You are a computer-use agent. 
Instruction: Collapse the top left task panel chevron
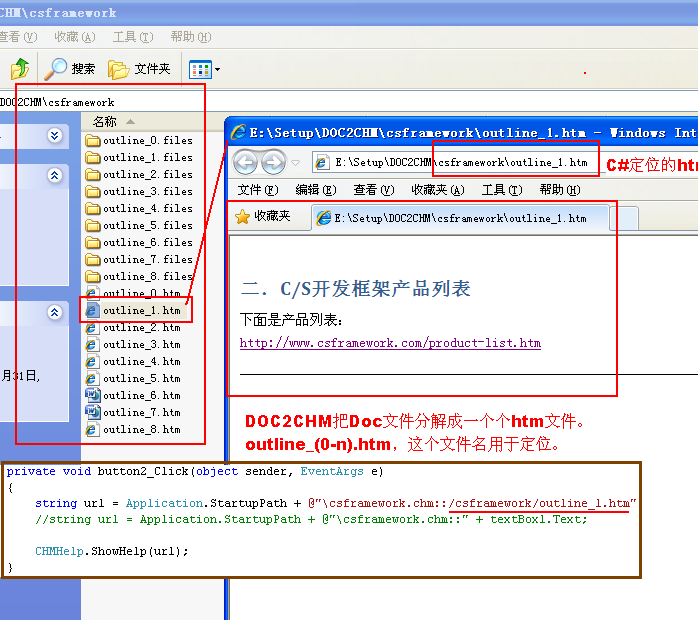click(x=55, y=135)
